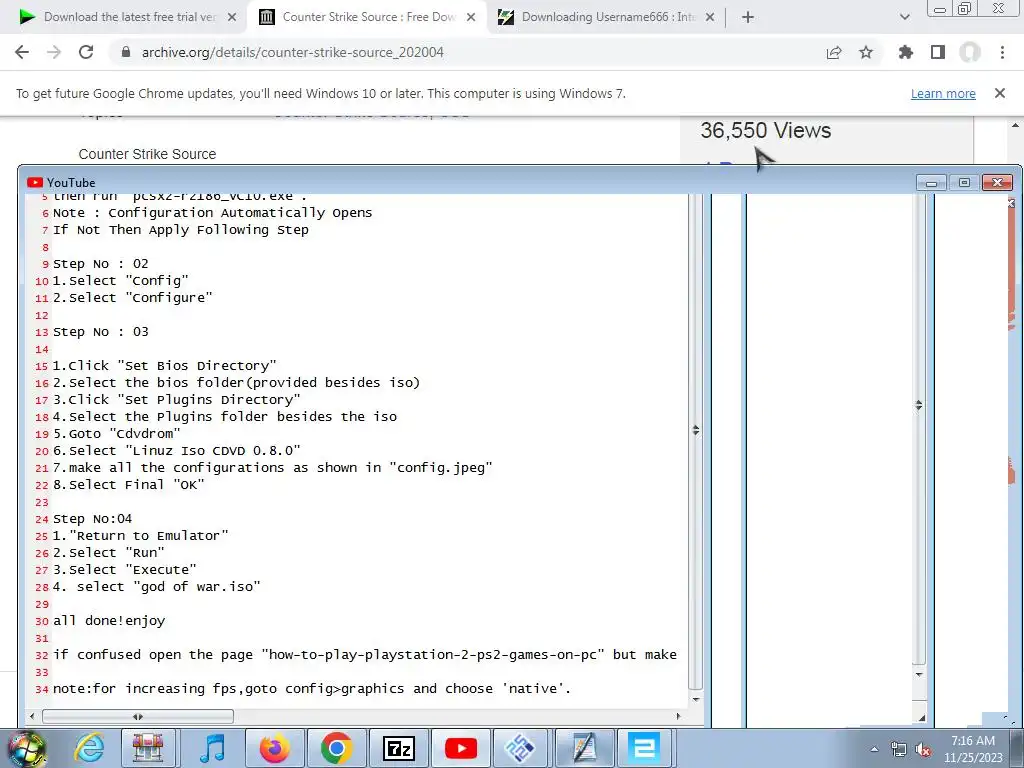
Task: Dismiss the Chrome update notice
Action: pyautogui.click(x=999, y=93)
